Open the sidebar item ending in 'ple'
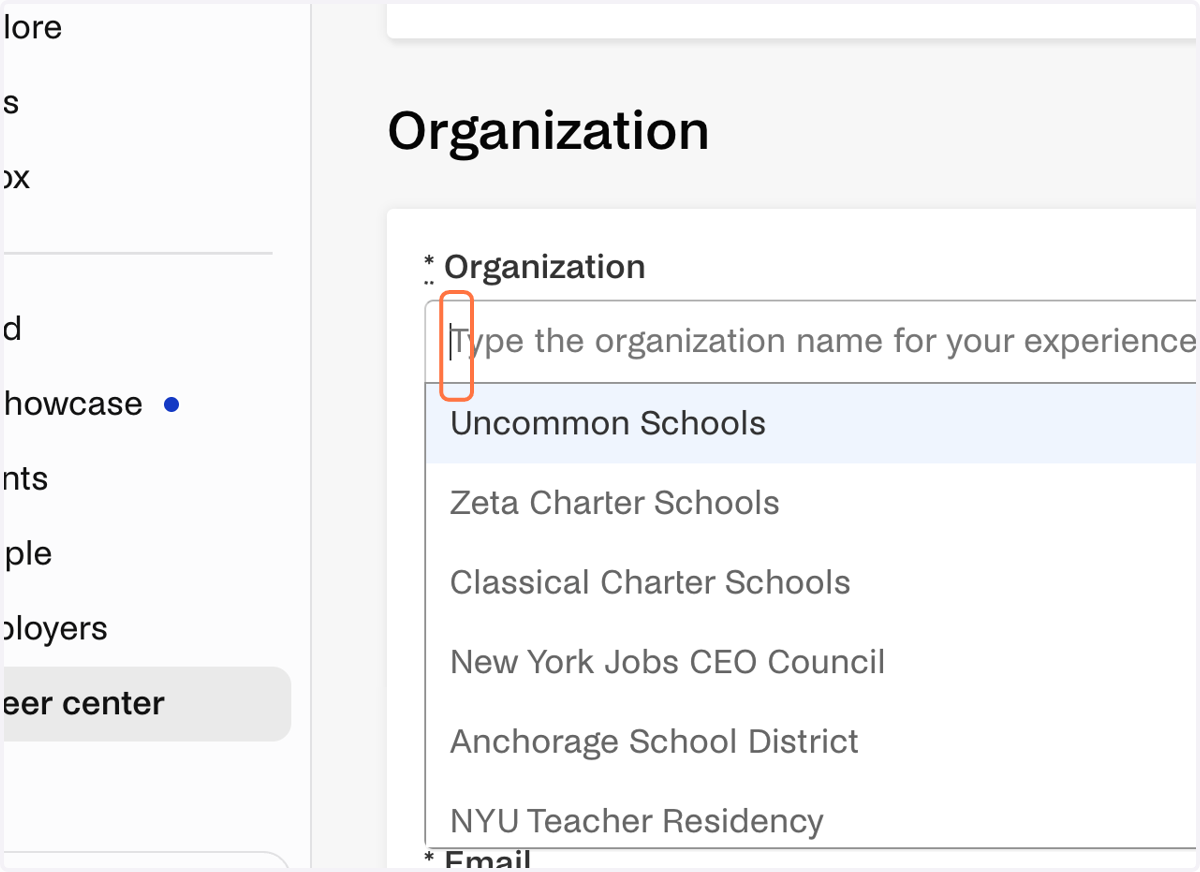This screenshot has height=872, width=1200. 28,554
